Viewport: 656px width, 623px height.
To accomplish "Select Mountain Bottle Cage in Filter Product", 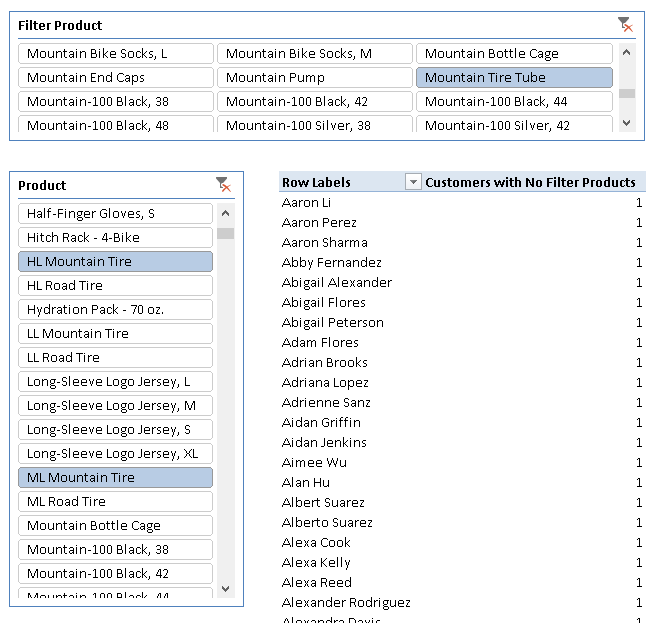I will coord(514,54).
